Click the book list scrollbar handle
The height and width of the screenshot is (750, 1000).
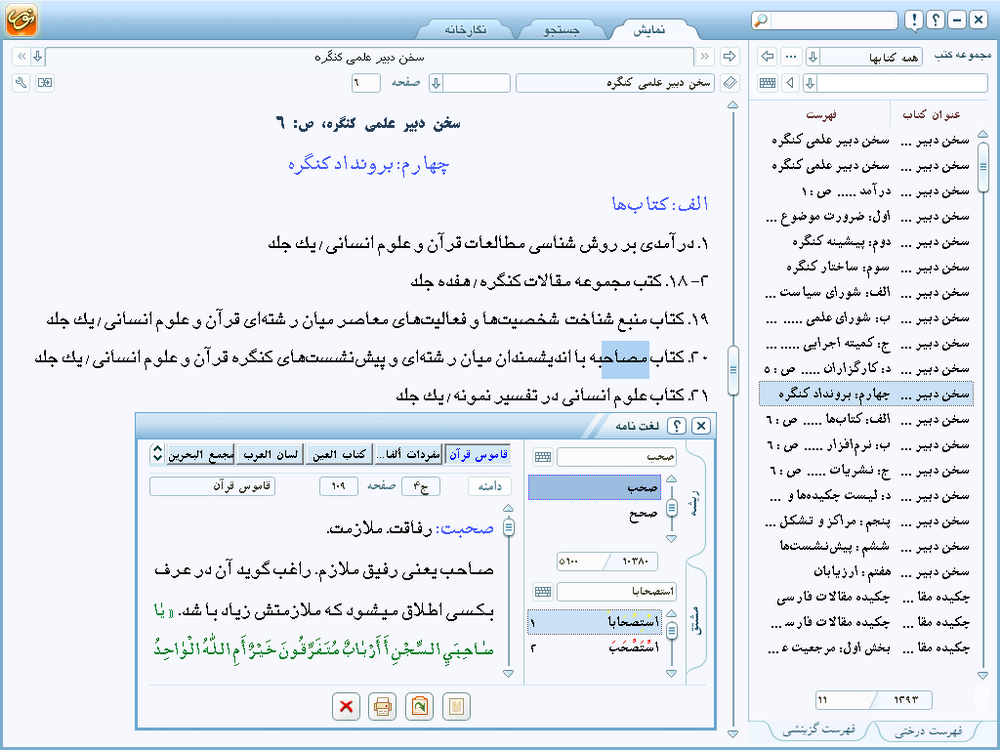[983, 165]
